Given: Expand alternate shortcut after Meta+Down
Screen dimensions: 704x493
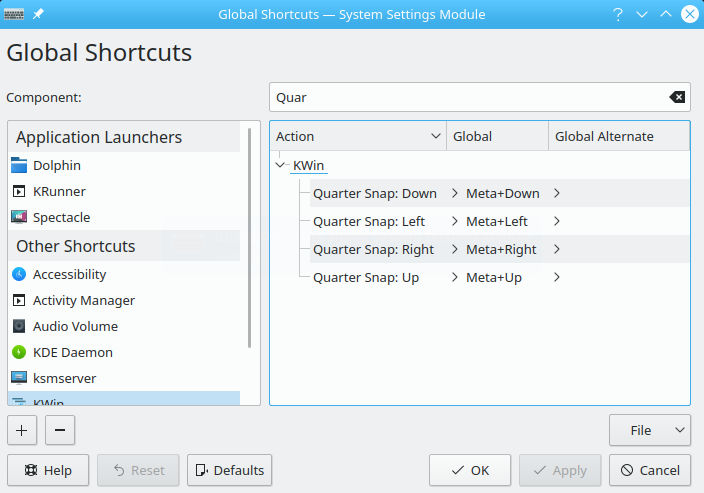Looking at the screenshot, I should [x=557, y=194].
